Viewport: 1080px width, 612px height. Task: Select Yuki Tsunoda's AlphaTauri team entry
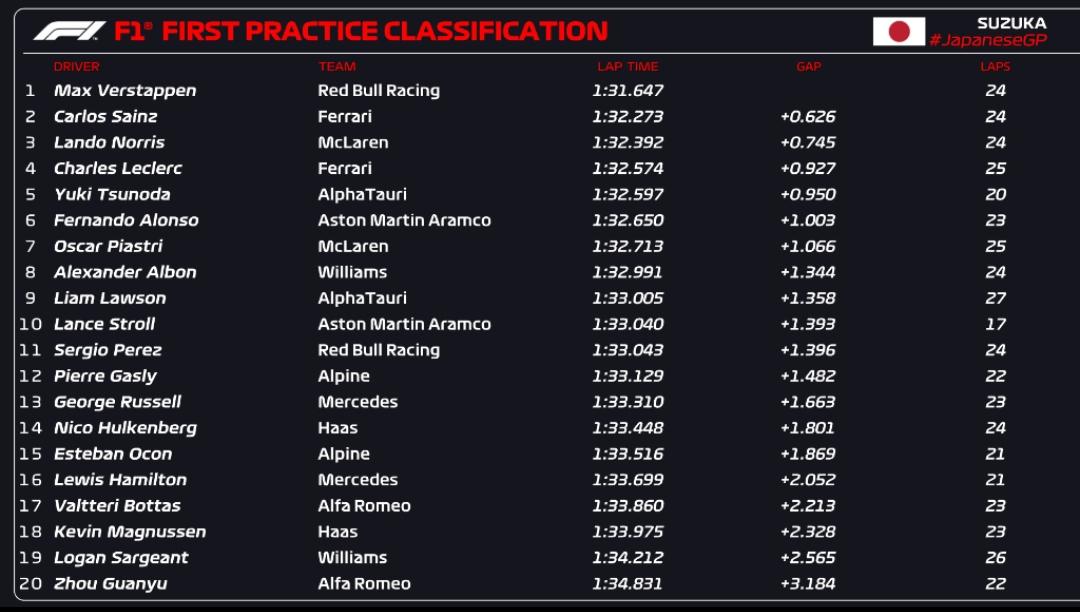coord(362,194)
